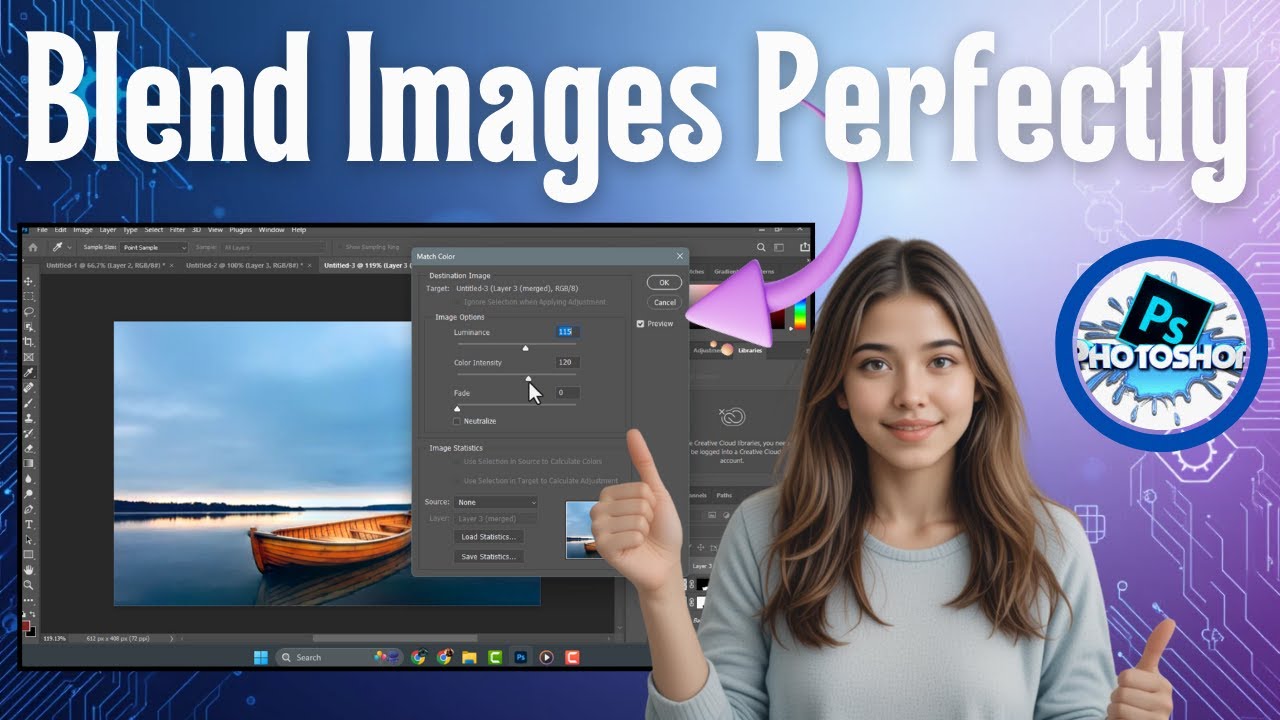Click the Fade slider handle

[x=457, y=408]
